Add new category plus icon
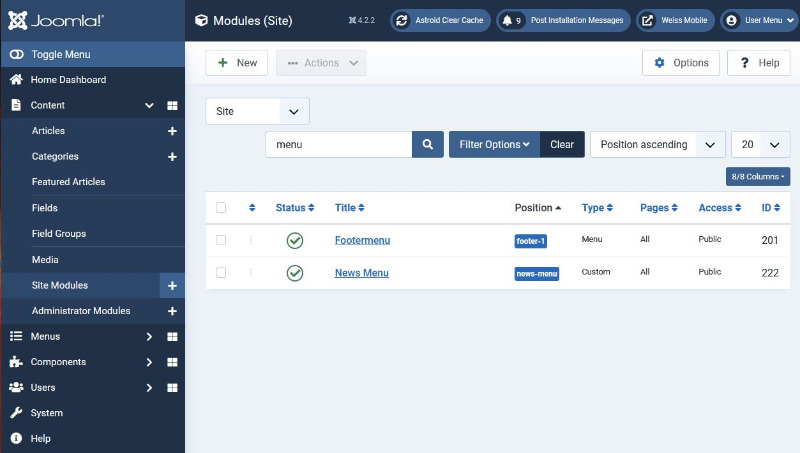Viewport: 800px width, 453px height. 172,157
